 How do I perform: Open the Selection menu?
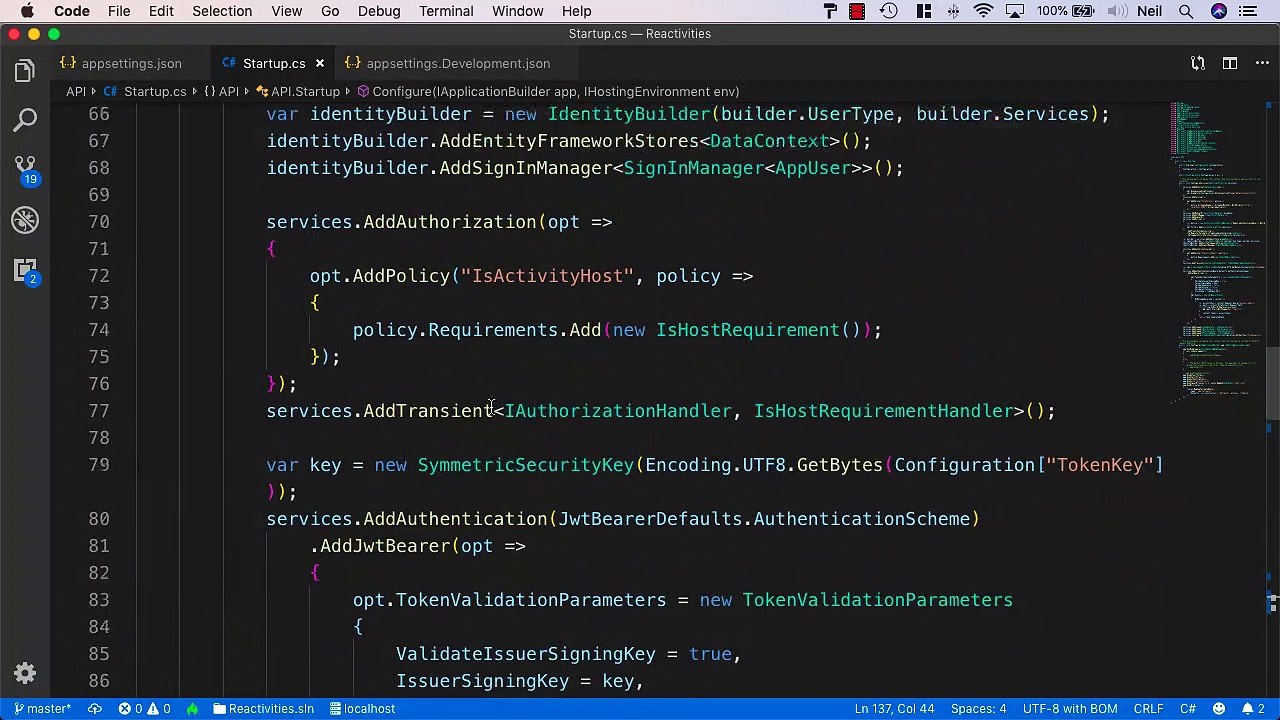[x=222, y=11]
